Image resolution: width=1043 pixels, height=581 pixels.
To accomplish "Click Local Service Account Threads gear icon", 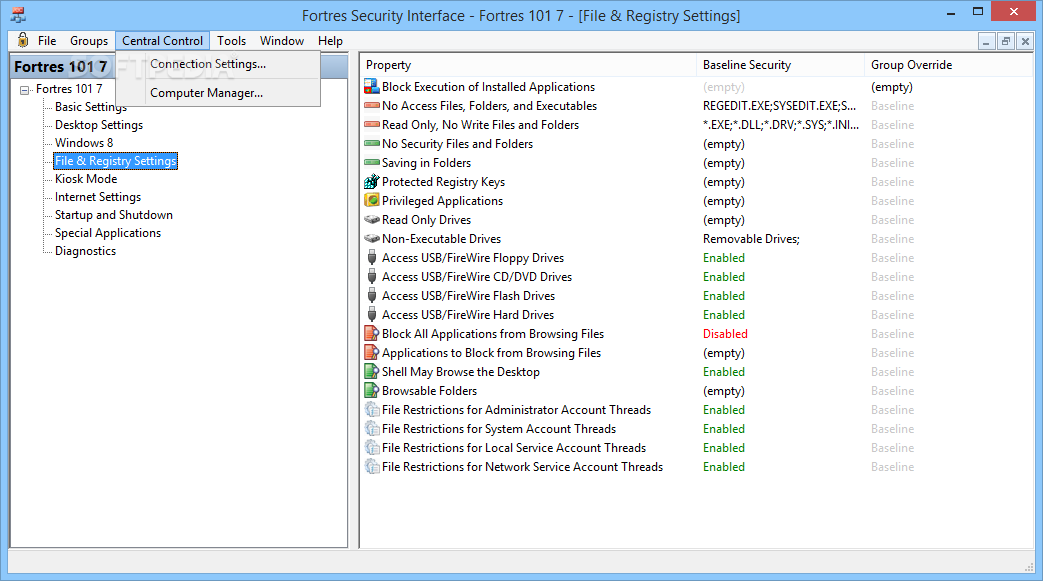I will pyautogui.click(x=372, y=447).
